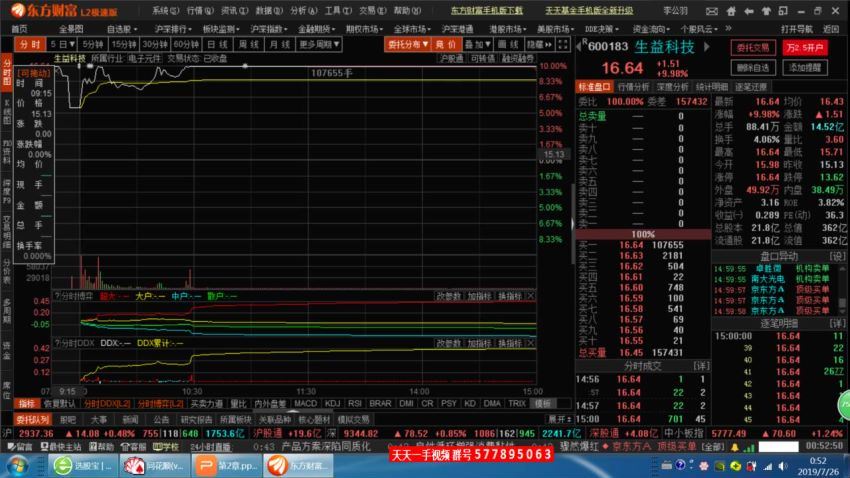Image resolution: width=850 pixels, height=478 pixels.
Task: Click the help question mark beside 分时DDX
Action: 57,343
